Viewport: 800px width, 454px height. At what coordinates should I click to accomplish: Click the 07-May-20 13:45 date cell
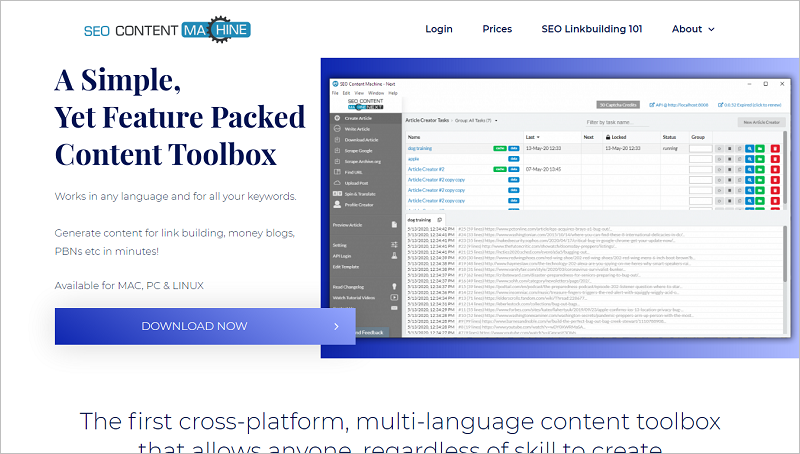click(543, 169)
